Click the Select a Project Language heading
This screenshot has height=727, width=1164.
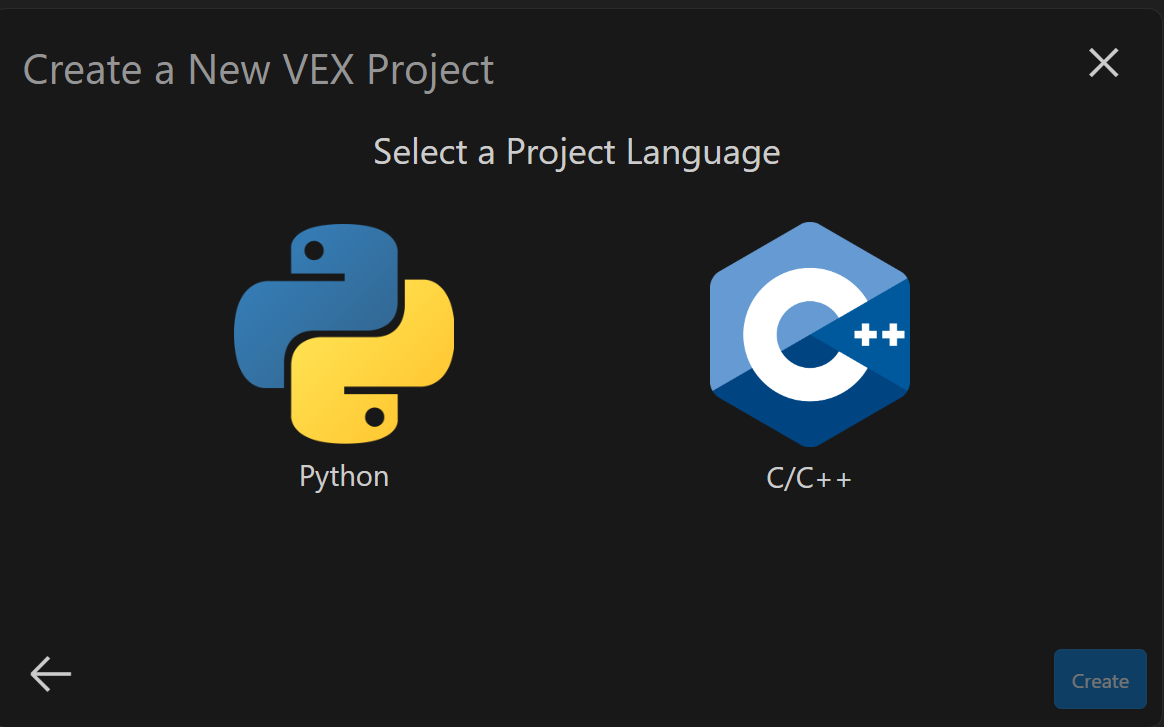(576, 152)
